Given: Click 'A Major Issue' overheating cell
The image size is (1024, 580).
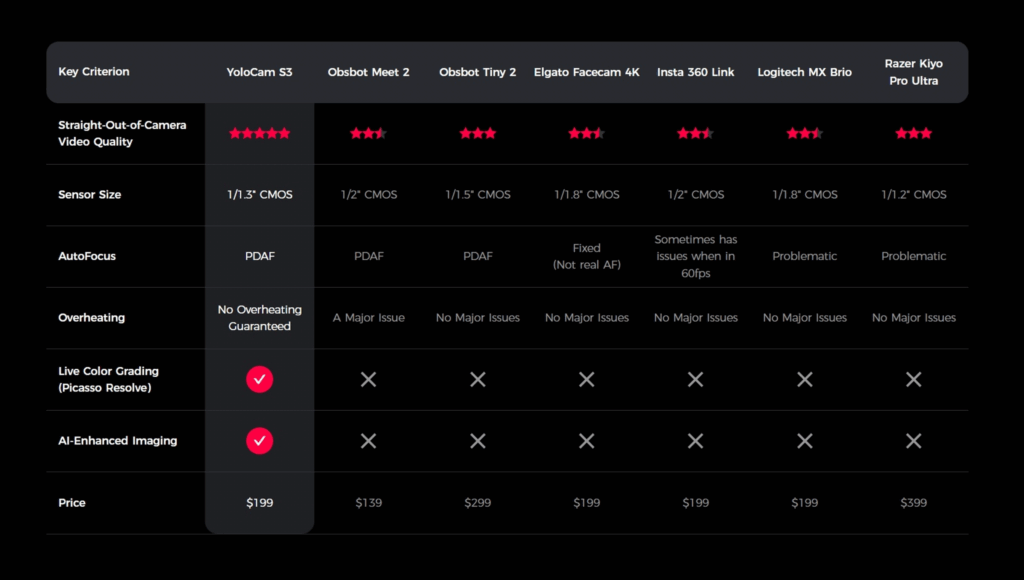Looking at the screenshot, I should coord(368,318).
